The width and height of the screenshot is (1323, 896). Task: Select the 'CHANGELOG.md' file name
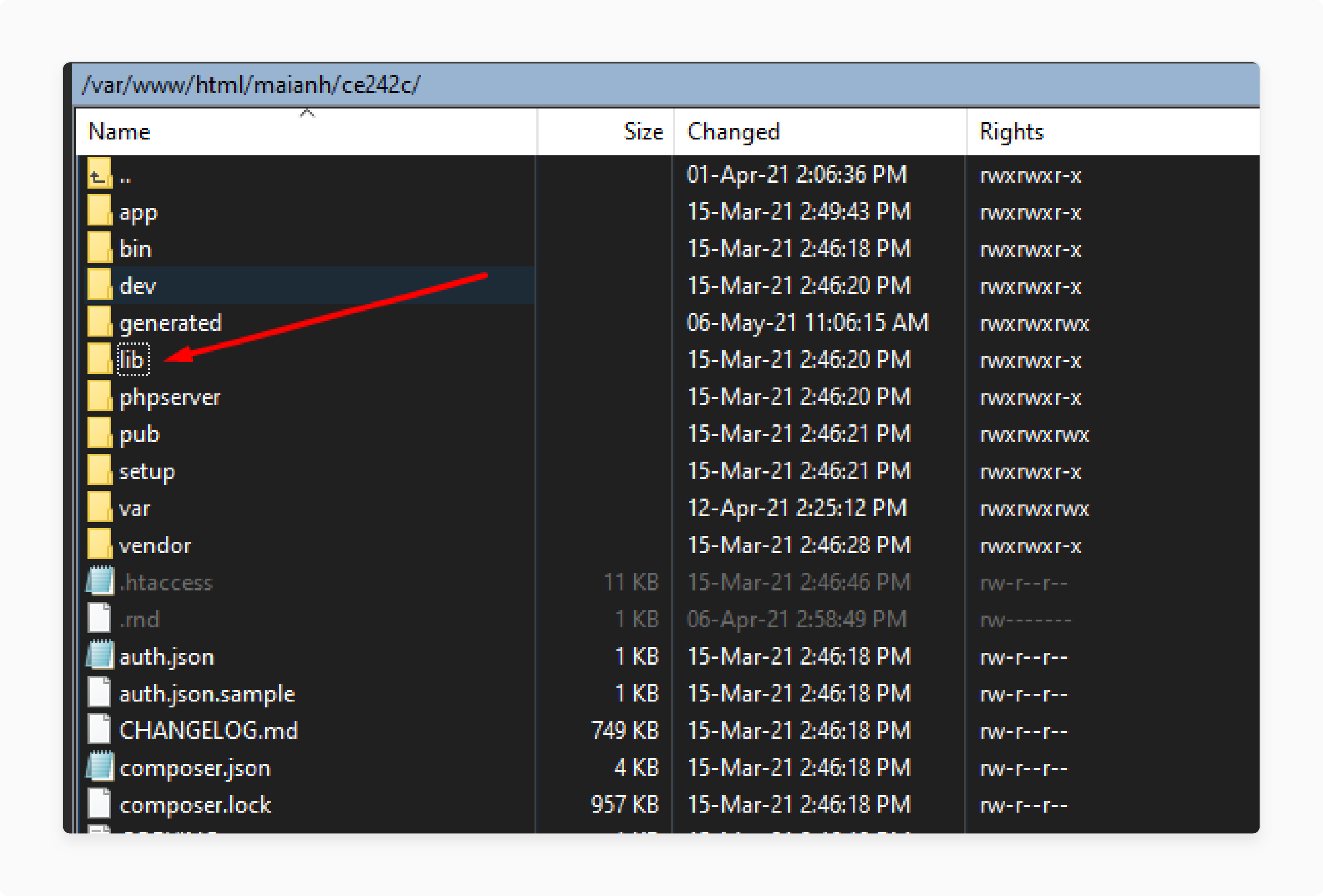click(208, 730)
